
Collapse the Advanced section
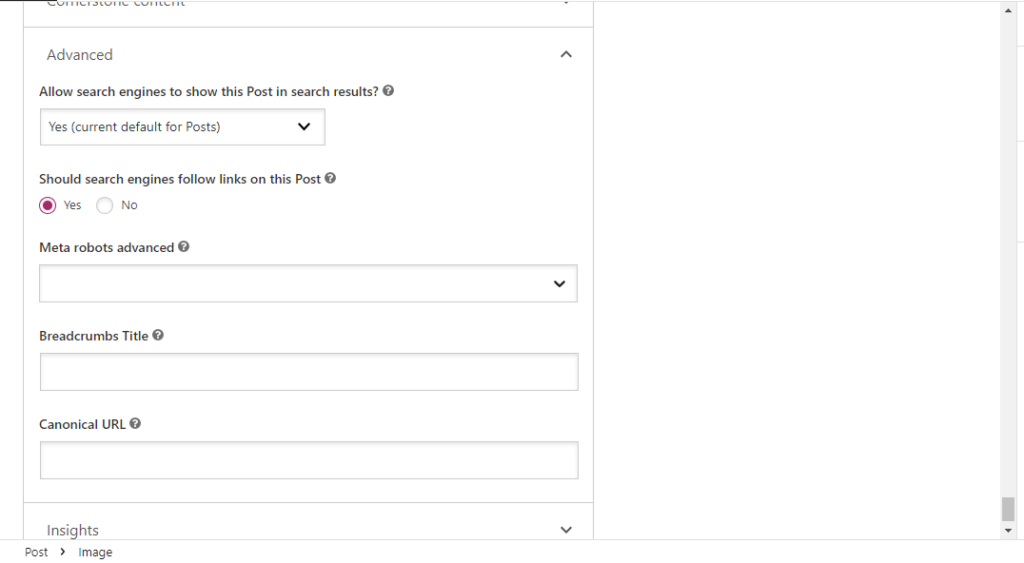pos(566,55)
